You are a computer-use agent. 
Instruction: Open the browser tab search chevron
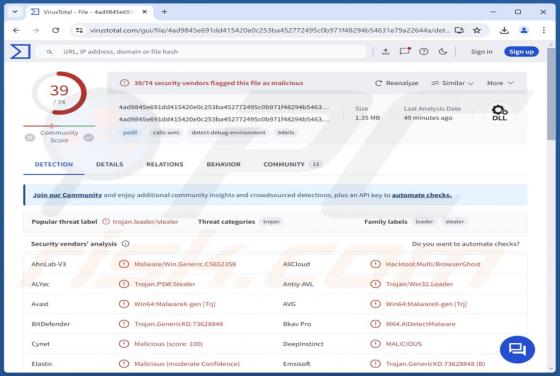pos(15,12)
